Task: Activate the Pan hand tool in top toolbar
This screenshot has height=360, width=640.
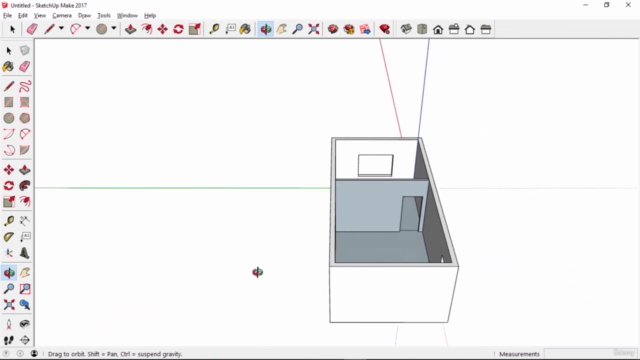Action: point(282,29)
